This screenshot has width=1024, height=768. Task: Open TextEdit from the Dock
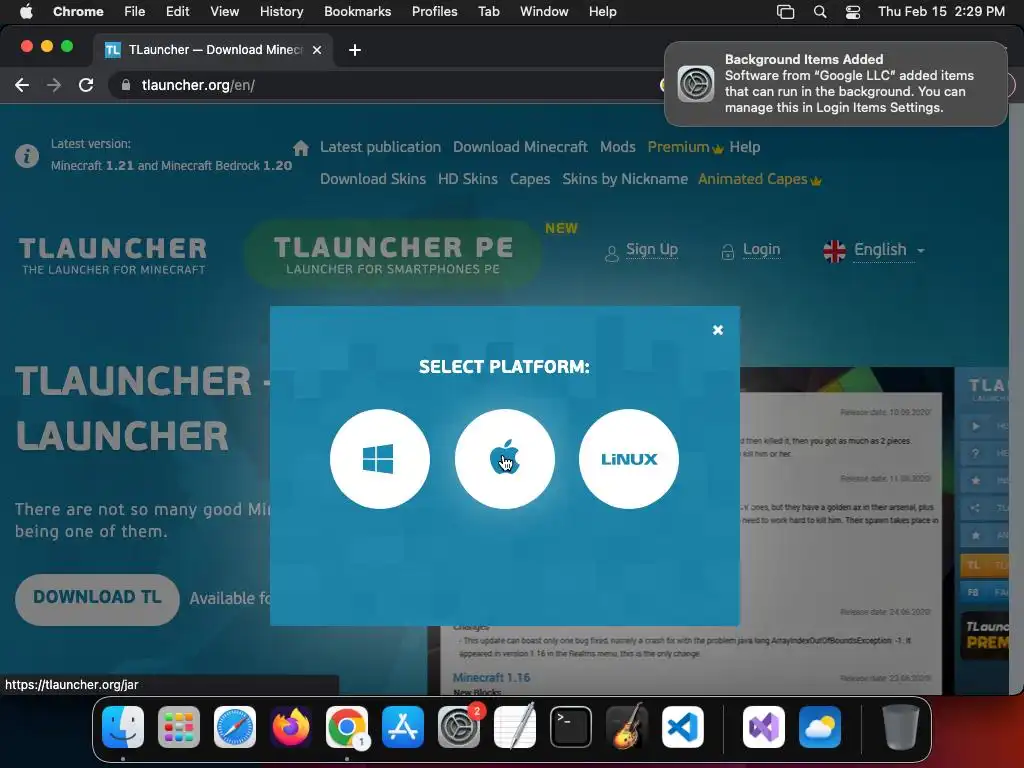(515, 726)
